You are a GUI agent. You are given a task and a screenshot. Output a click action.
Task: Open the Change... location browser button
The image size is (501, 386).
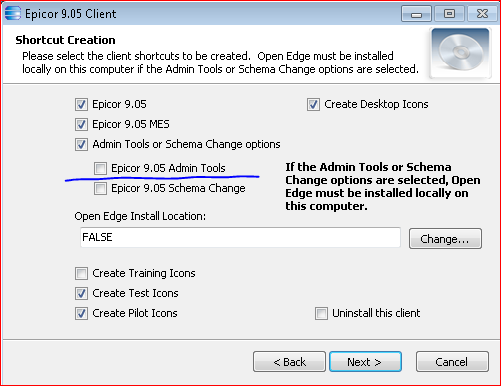(445, 239)
